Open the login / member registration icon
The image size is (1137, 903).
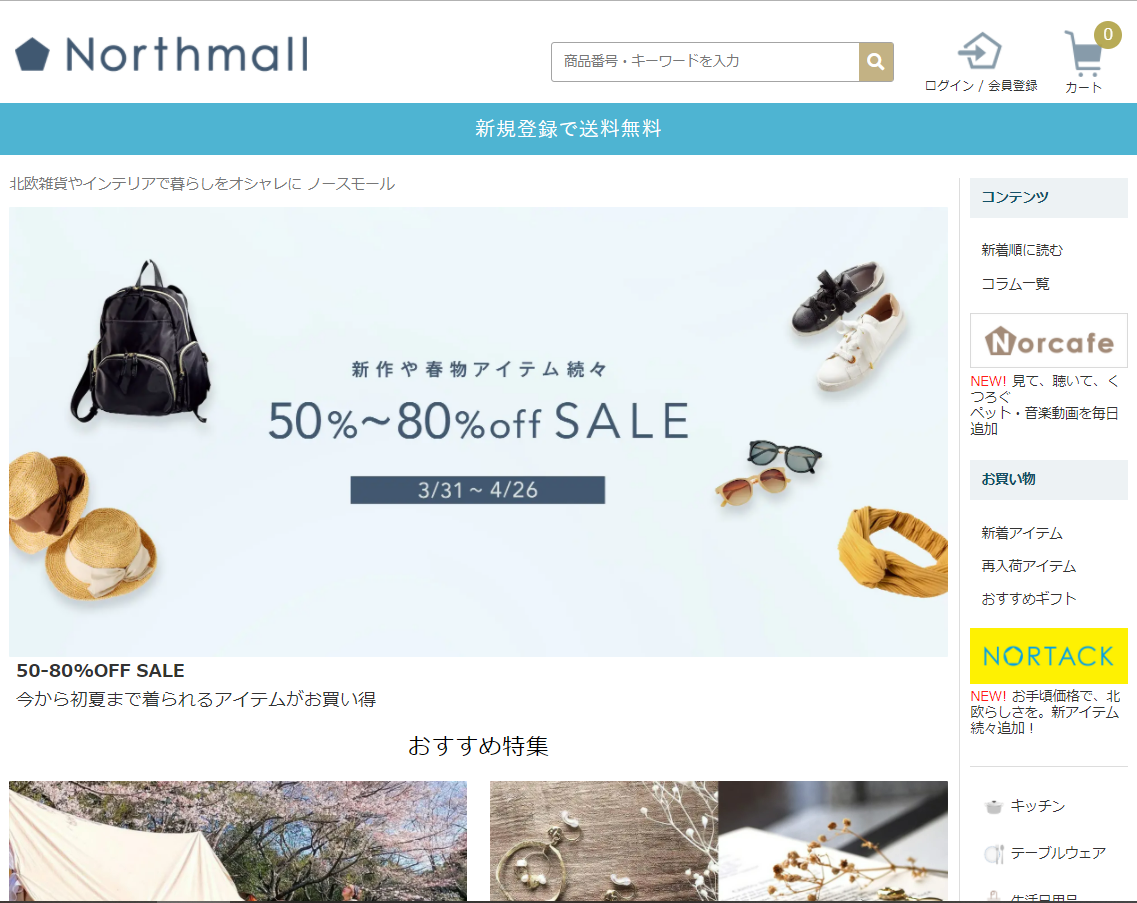[x=980, y=52]
